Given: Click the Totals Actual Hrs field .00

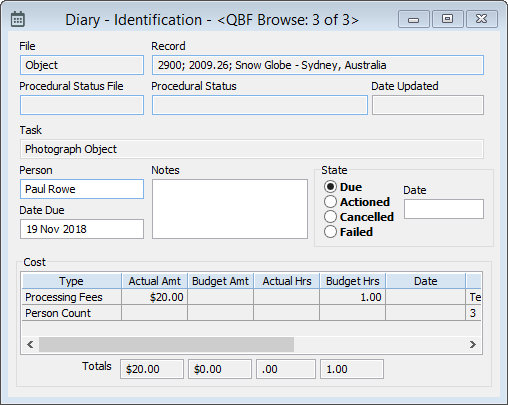Looking at the screenshot, I should point(286,369).
